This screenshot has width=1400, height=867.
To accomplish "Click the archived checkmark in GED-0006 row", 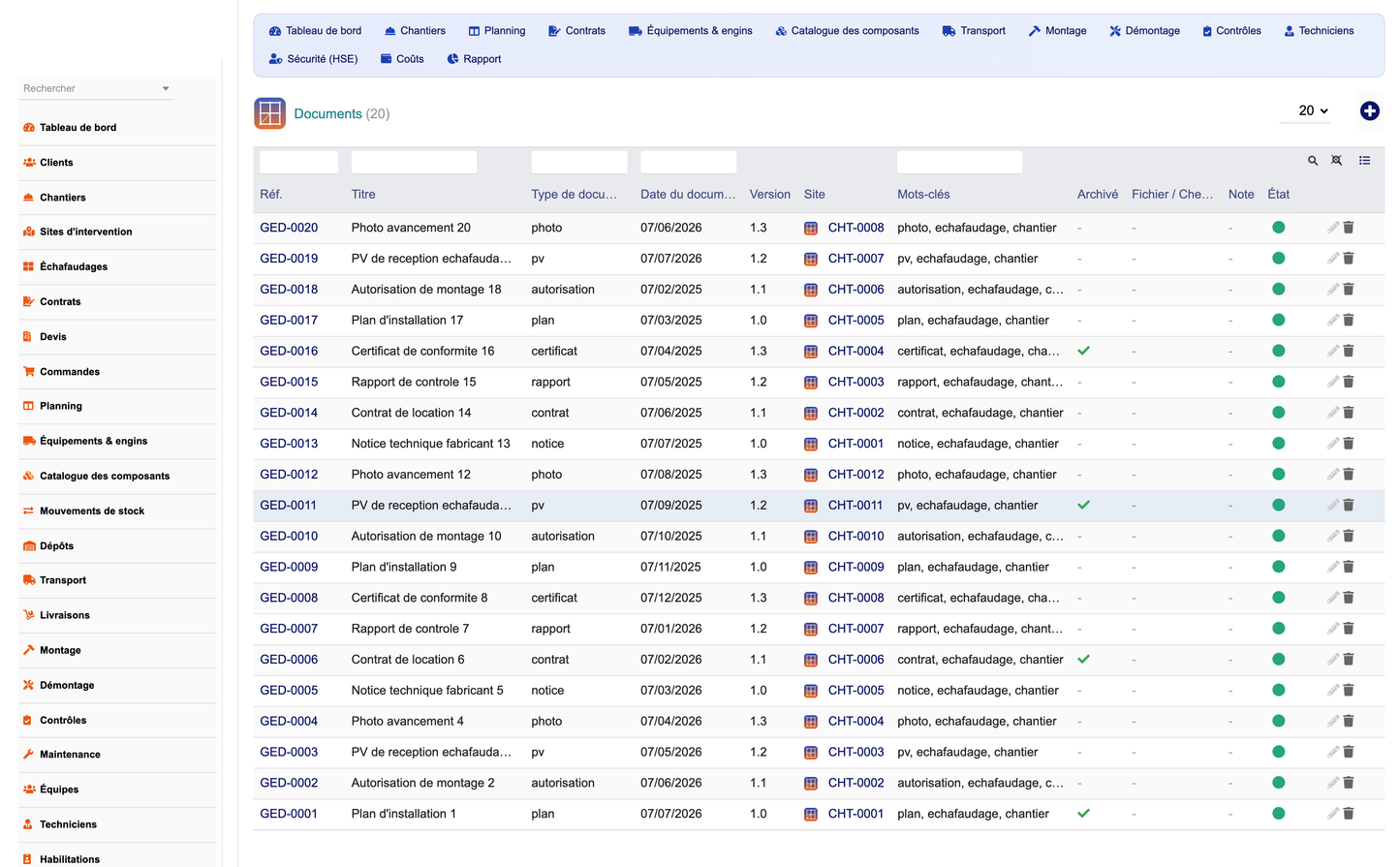I will [1084, 660].
